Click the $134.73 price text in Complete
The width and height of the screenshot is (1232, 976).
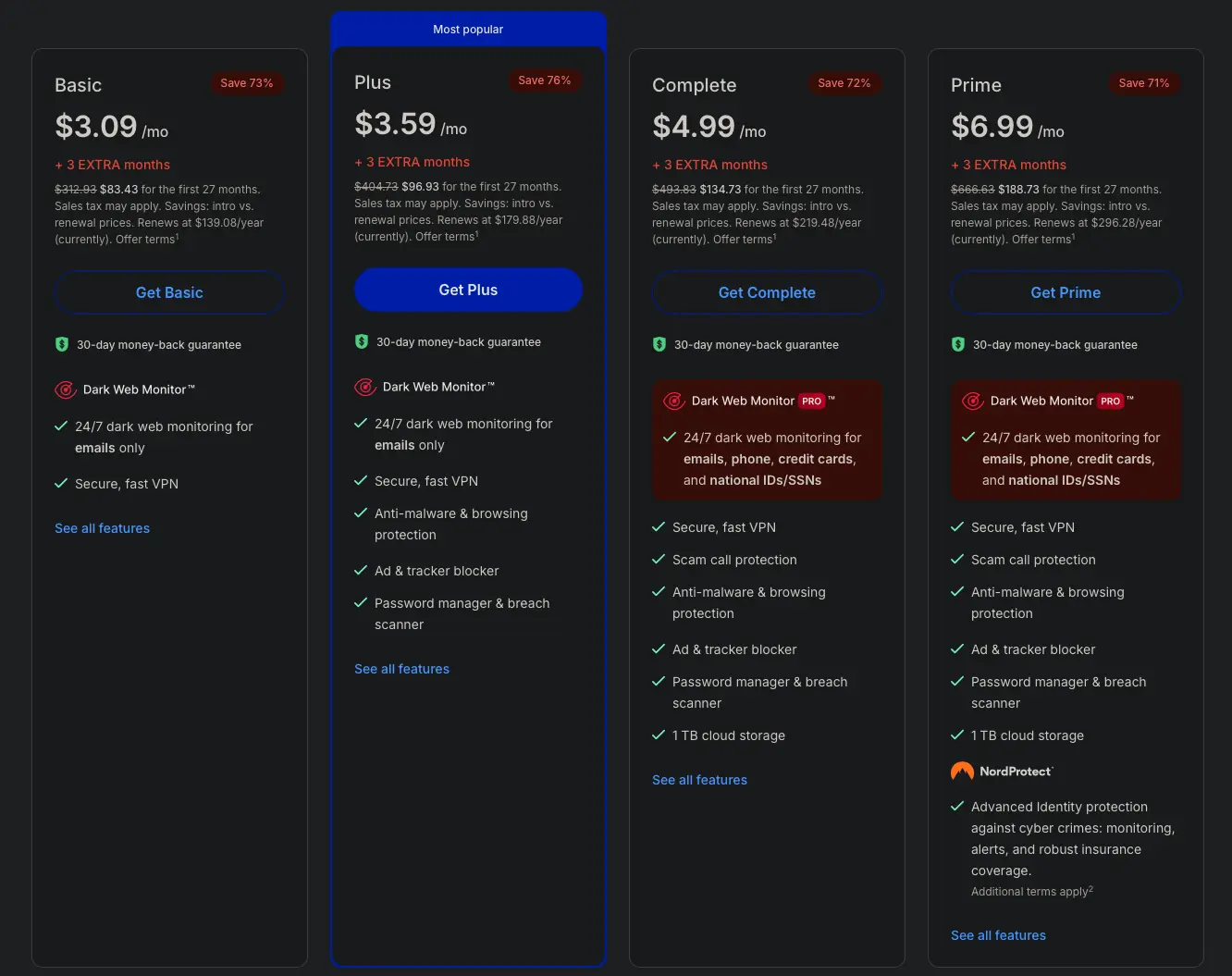pyautogui.click(x=721, y=190)
